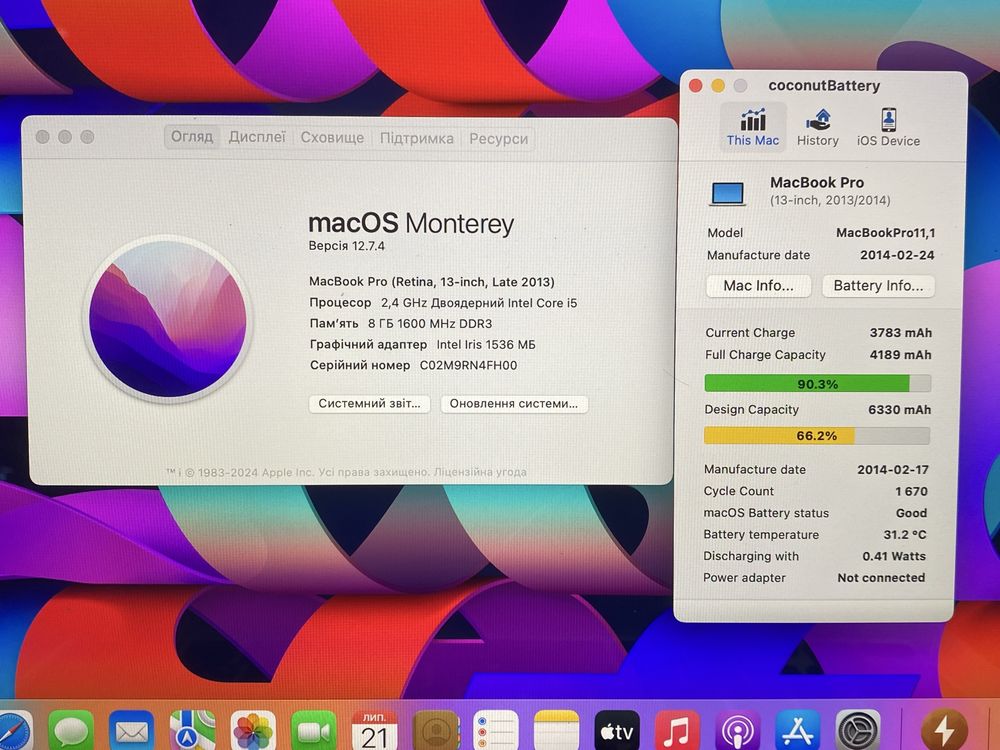Screen dimensions: 1000x750
Task: Open System Preferences from the Dock
Action: point(858,731)
